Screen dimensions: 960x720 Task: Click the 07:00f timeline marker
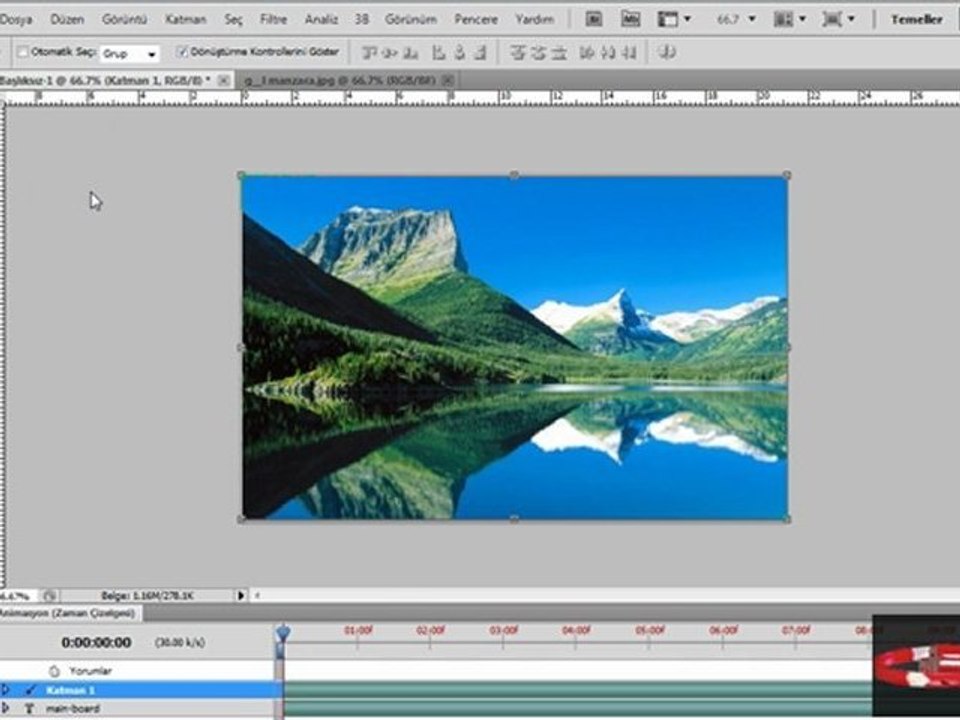796,630
